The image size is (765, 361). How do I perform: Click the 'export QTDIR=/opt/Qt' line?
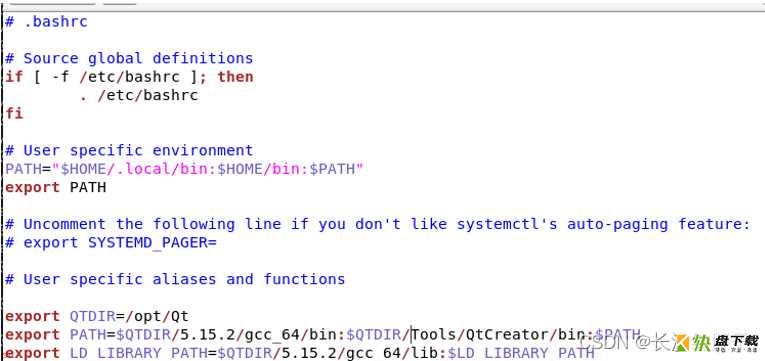97,317
